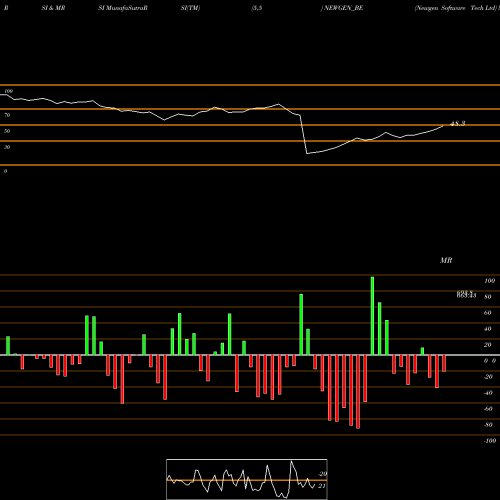Click the RSI axis label 30
Viewport: 500px width, 500px height.
[x=7, y=147]
